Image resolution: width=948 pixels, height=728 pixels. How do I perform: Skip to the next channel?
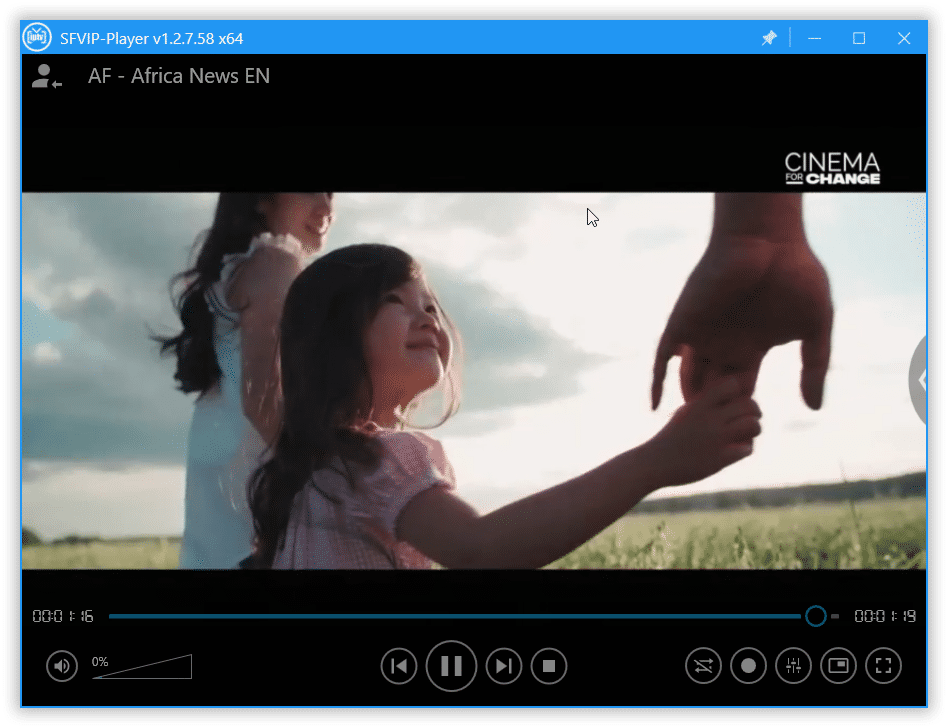pyautogui.click(x=504, y=666)
